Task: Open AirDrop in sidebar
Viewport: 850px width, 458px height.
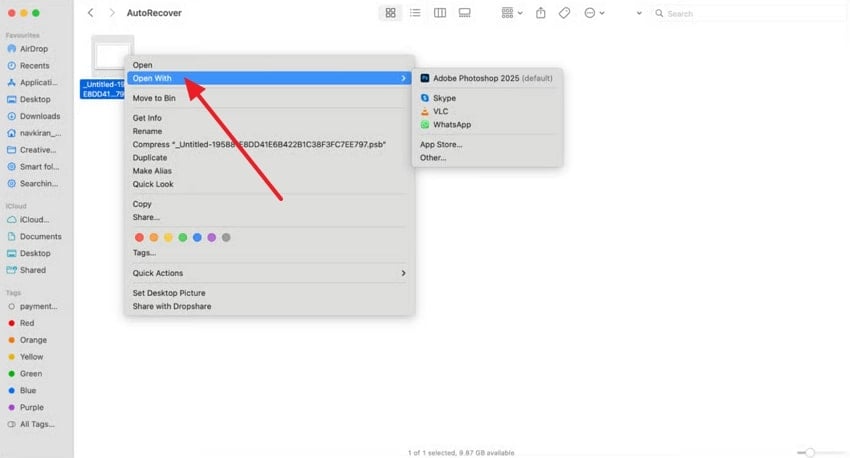Action: click(36, 49)
